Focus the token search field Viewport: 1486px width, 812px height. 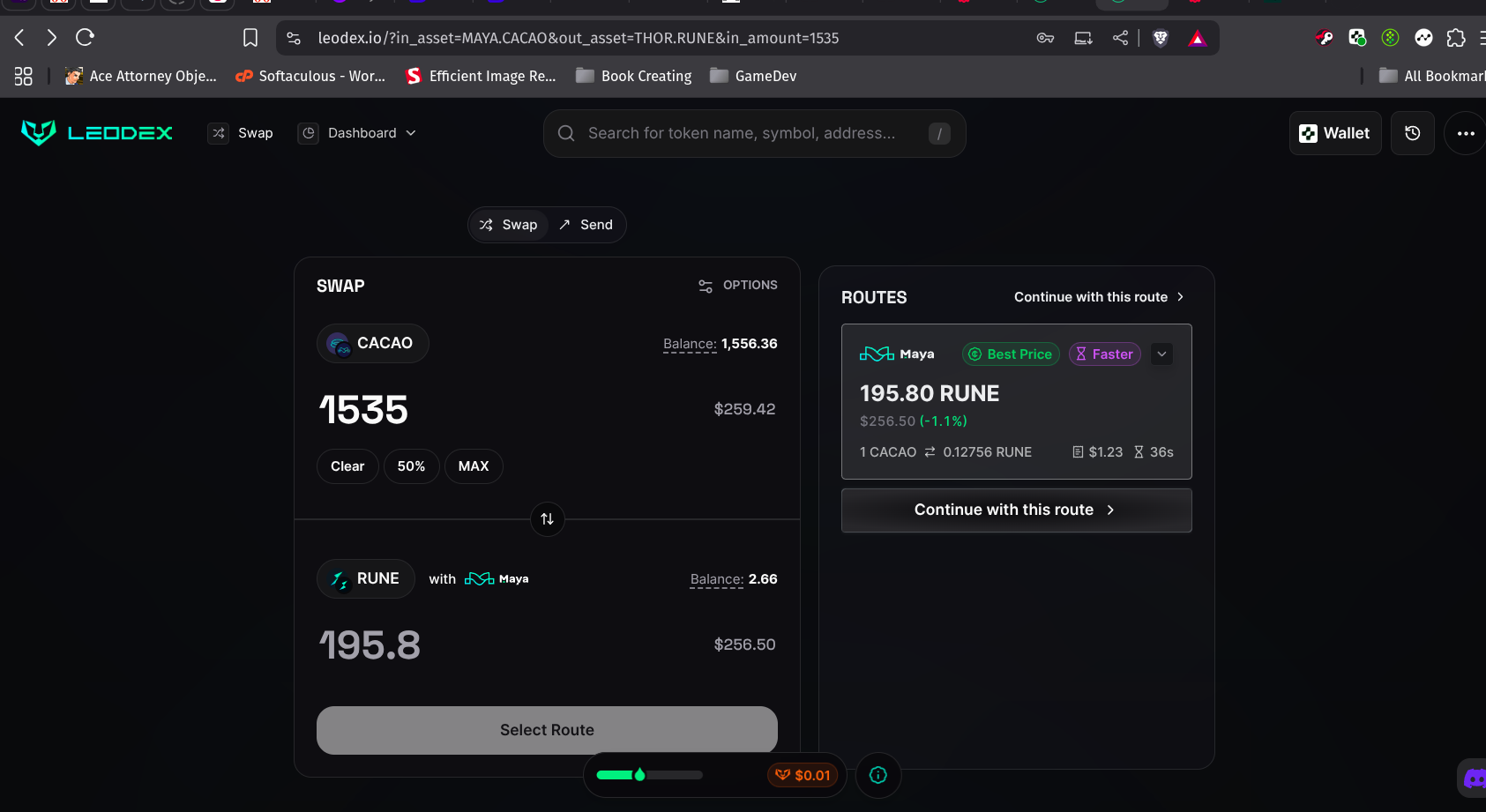[754, 133]
